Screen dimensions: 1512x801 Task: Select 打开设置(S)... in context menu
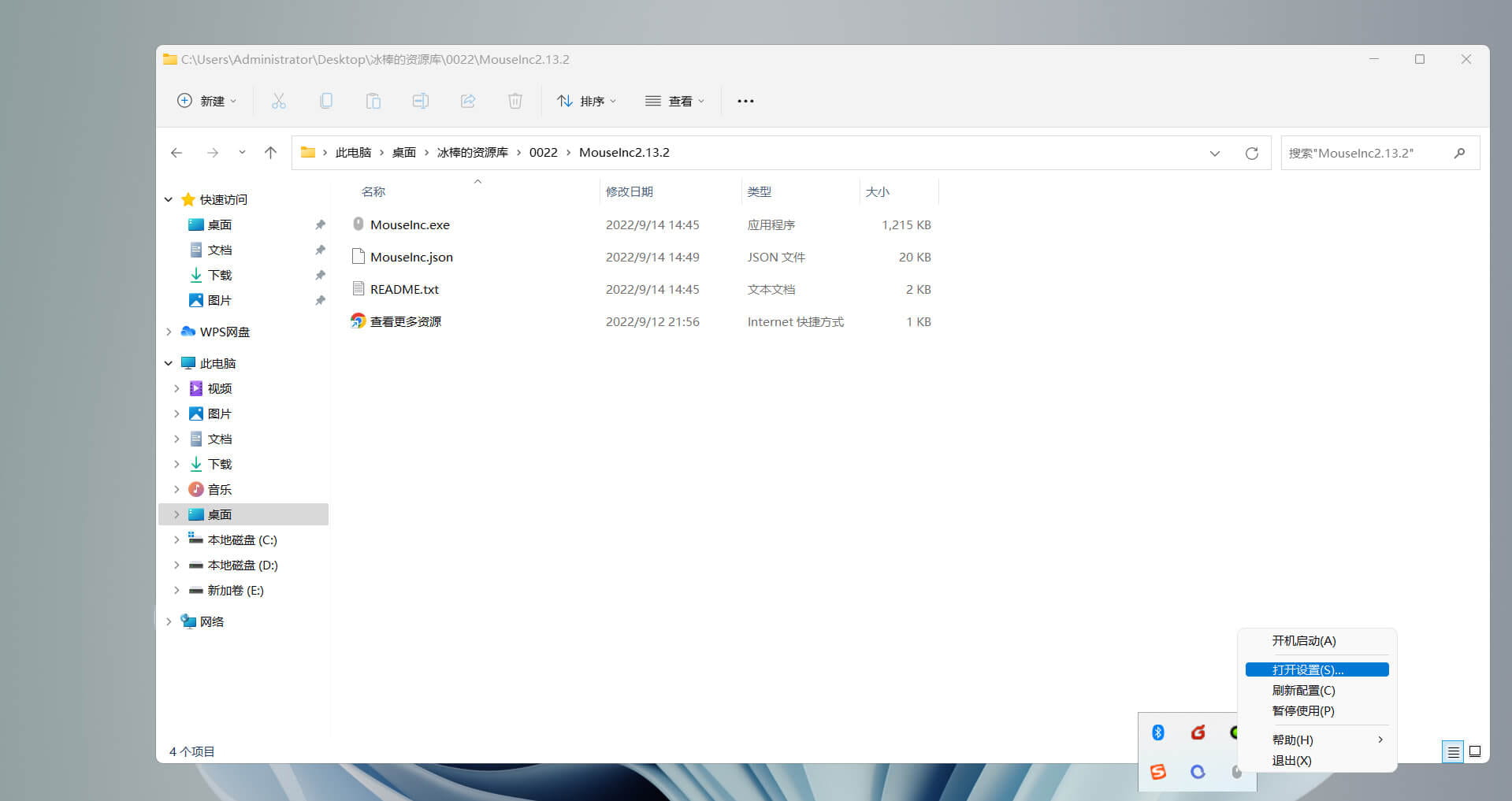[1308, 670]
